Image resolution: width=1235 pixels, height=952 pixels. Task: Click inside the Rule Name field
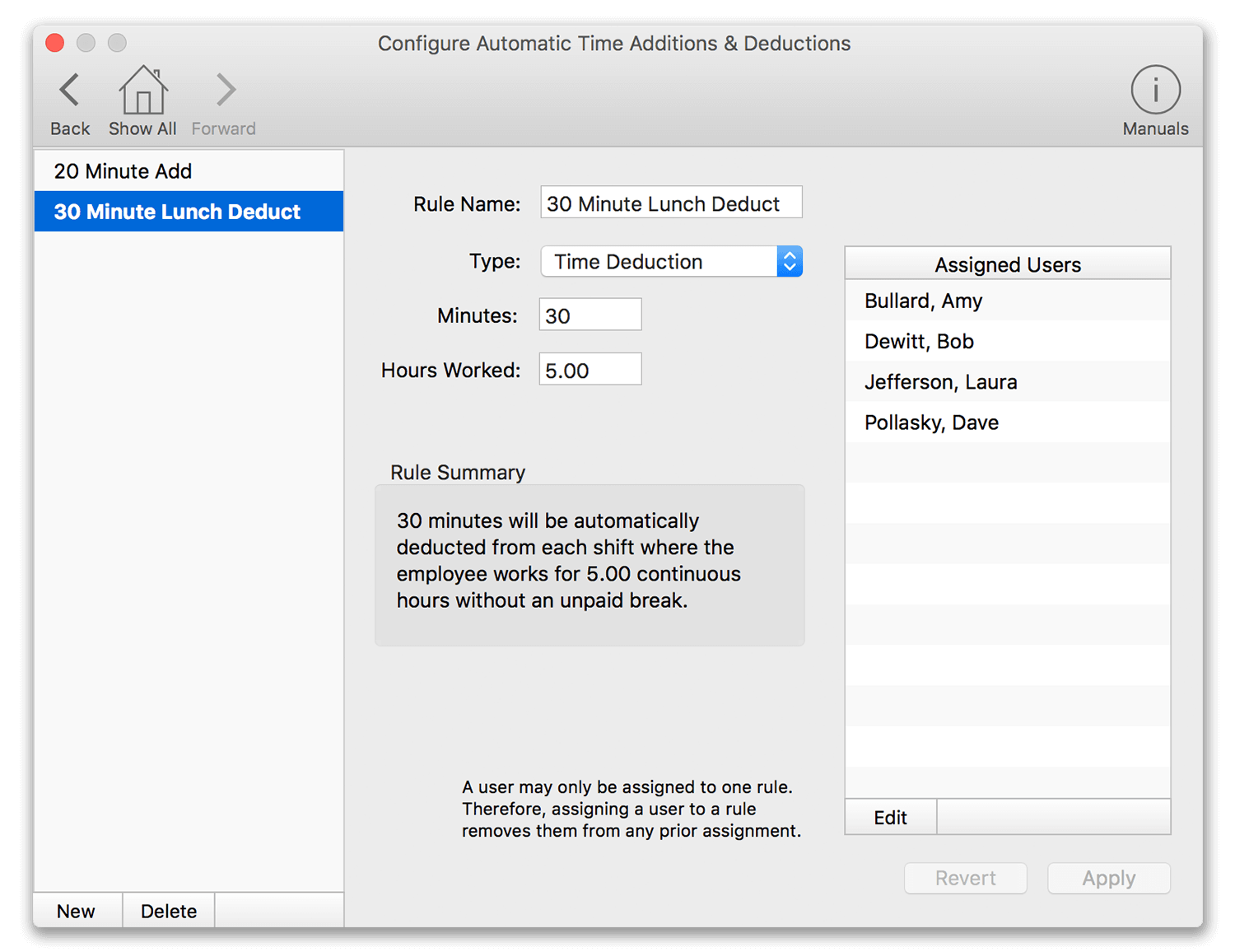pyautogui.click(x=670, y=203)
